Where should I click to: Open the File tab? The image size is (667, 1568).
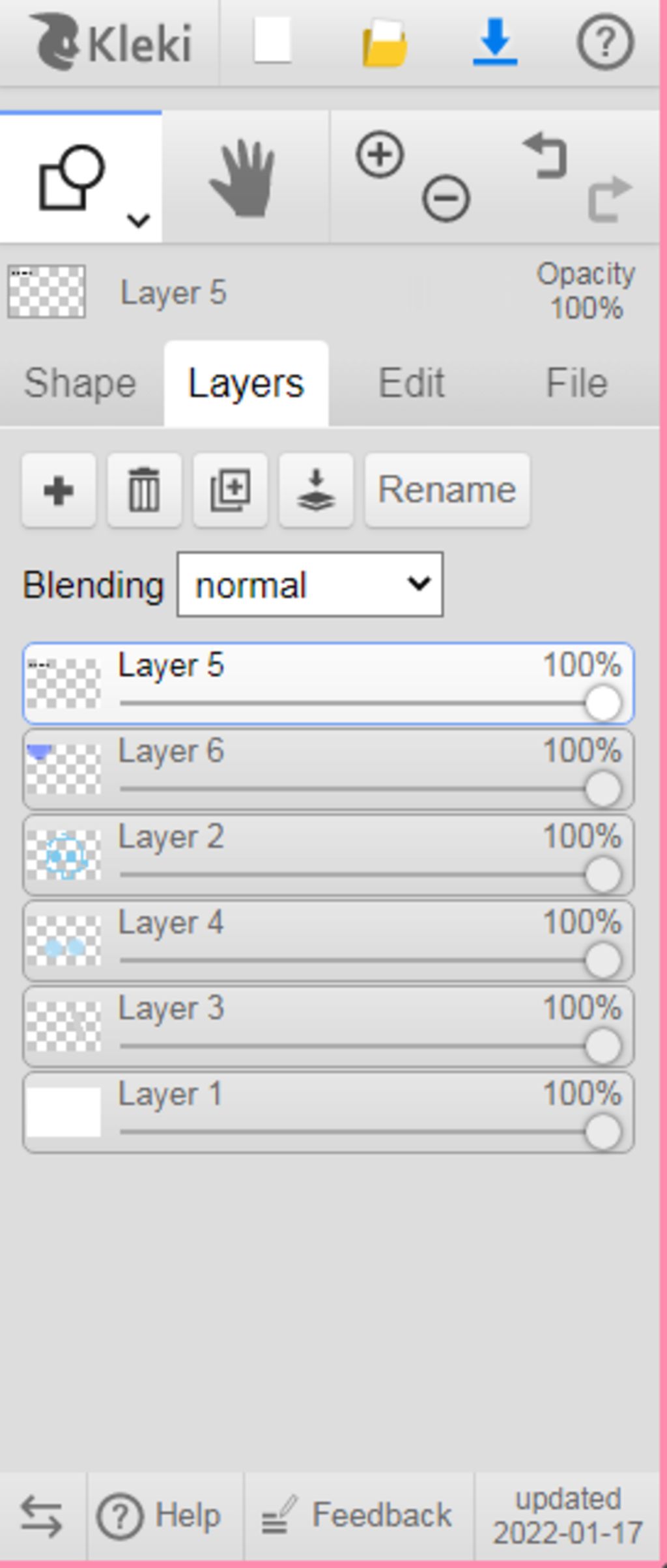point(577,383)
